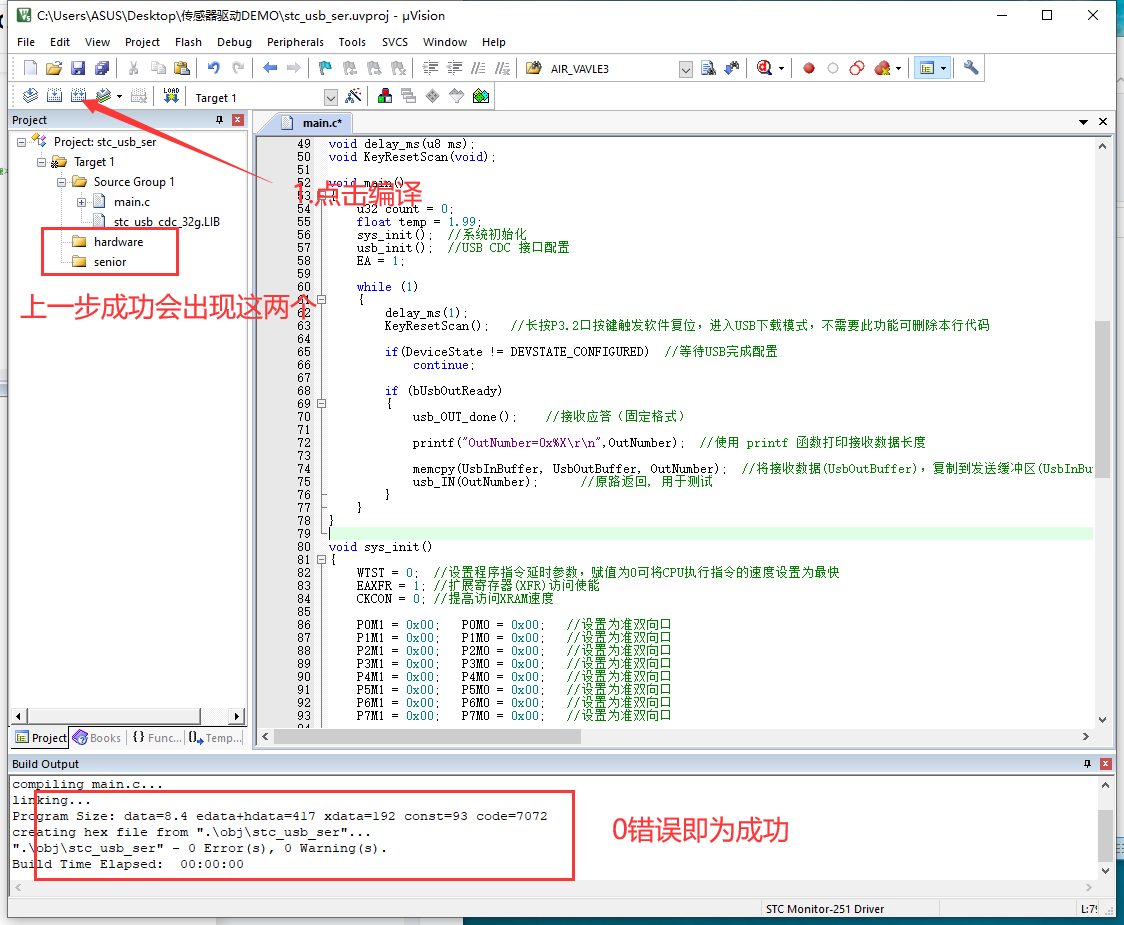Open the Project menu
1124x925 pixels.
pyautogui.click(x=142, y=42)
